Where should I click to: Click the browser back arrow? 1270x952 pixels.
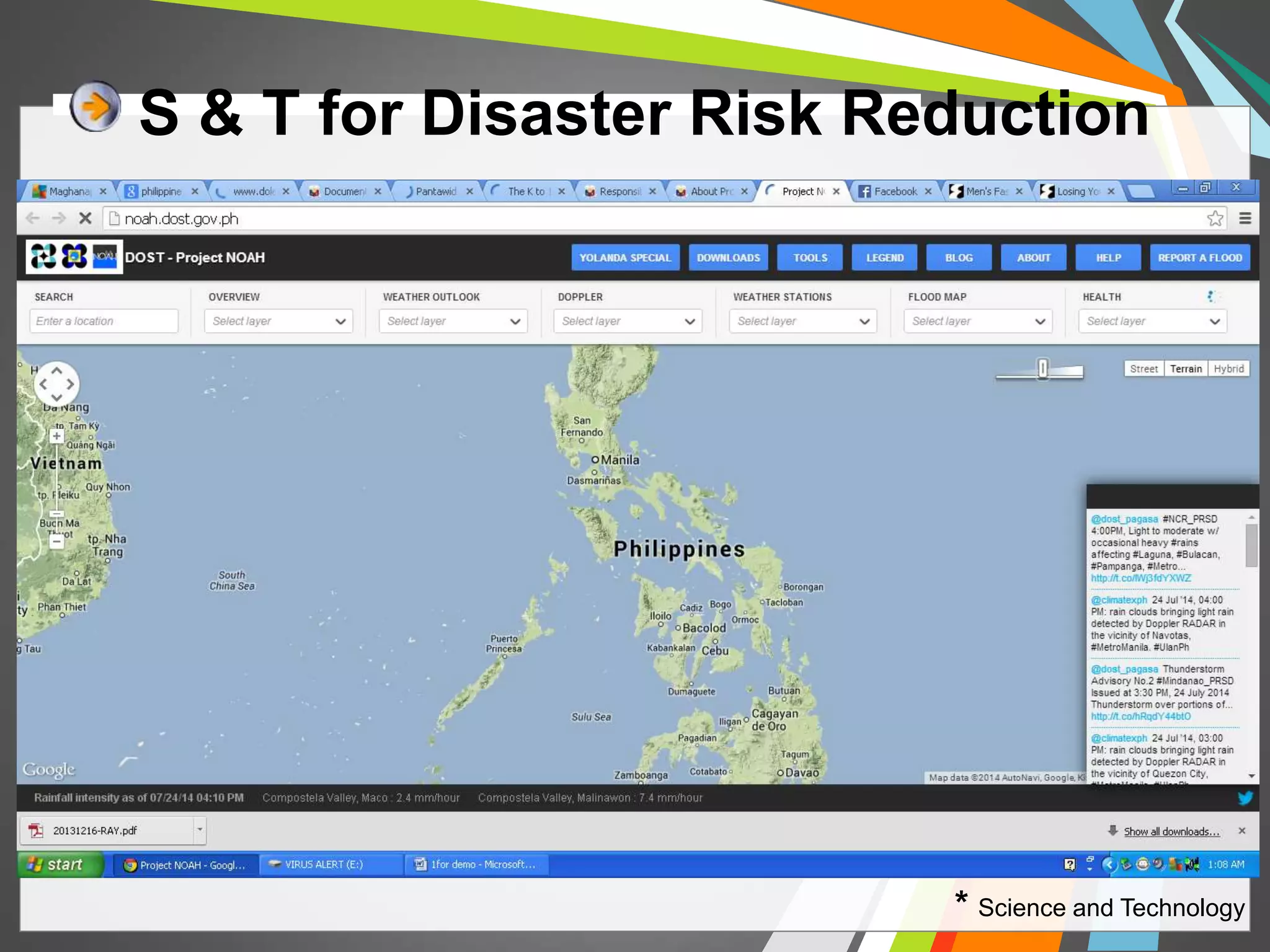33,218
